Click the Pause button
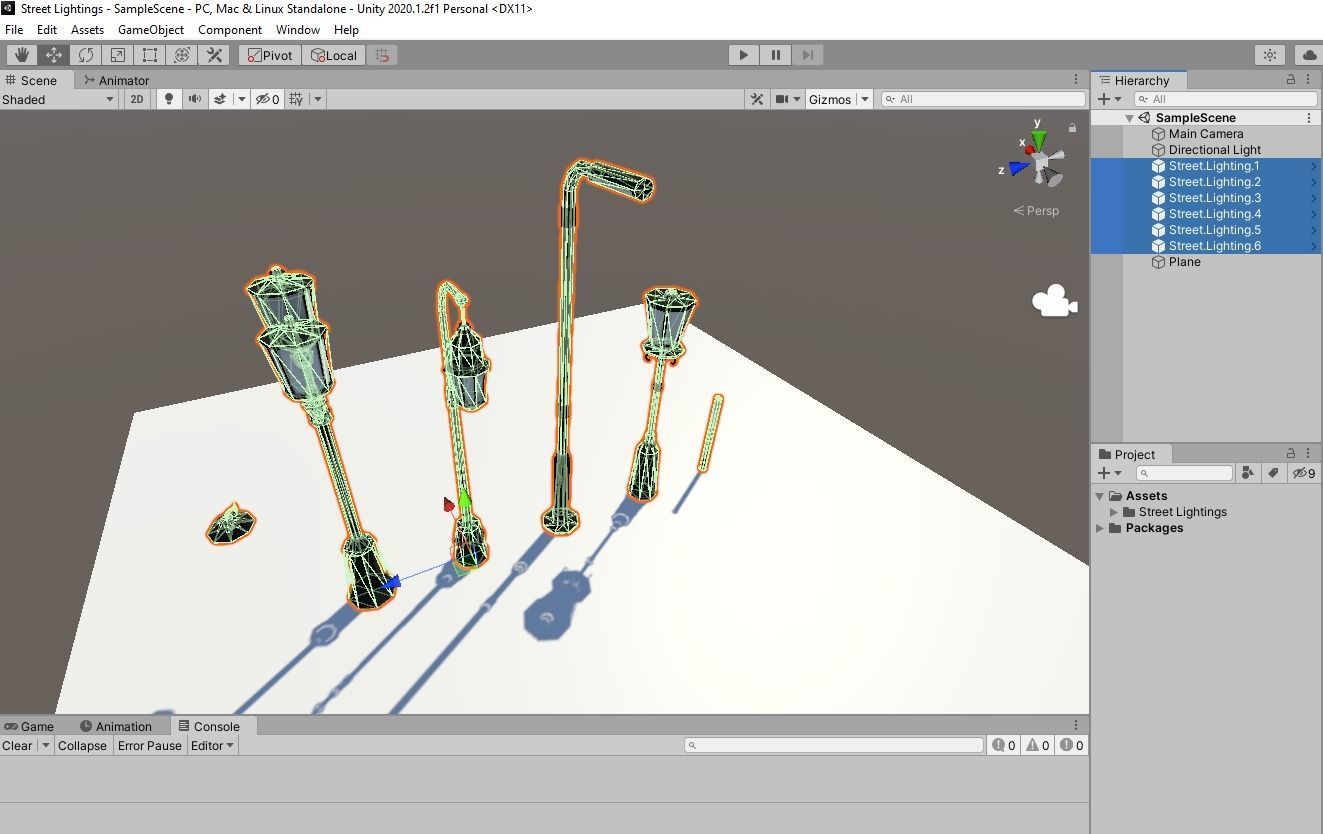The height and width of the screenshot is (834, 1323). tap(775, 55)
